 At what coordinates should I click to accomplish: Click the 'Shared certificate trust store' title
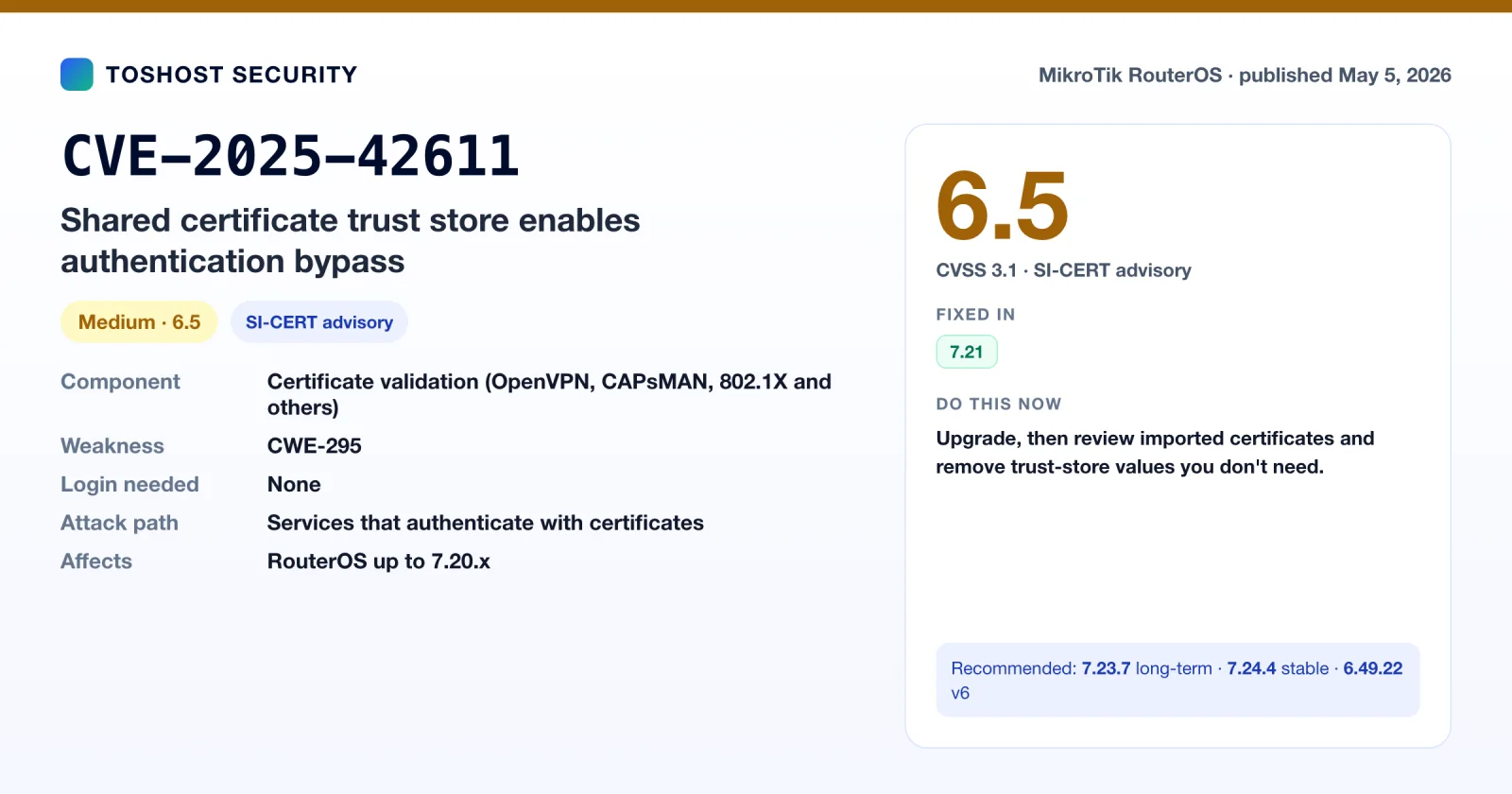(351, 240)
